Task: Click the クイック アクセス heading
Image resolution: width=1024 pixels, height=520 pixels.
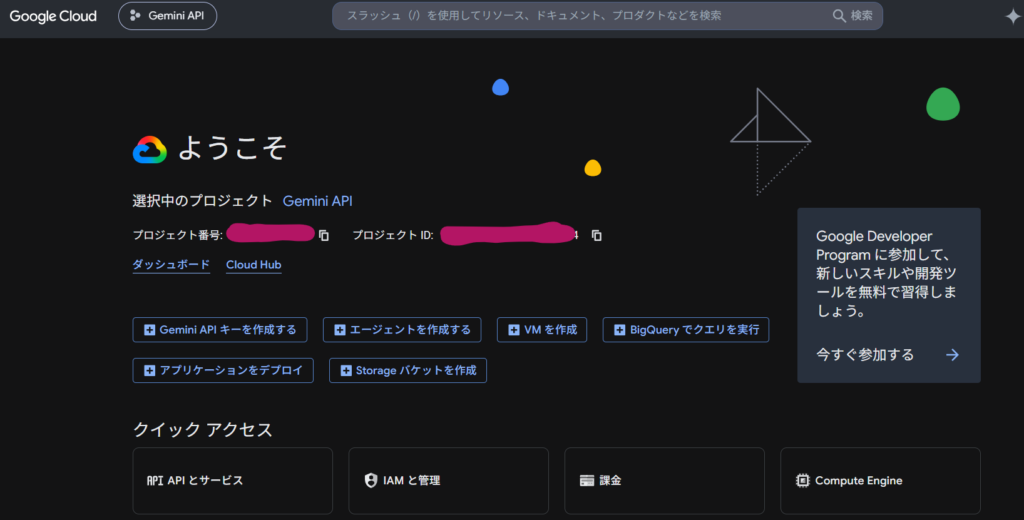Action: 203,429
